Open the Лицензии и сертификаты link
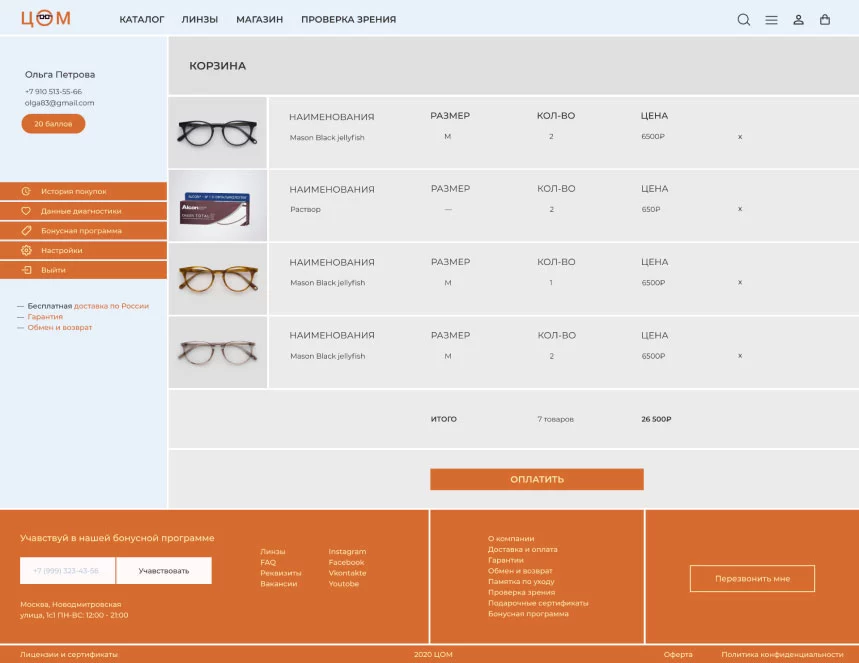 click(x=68, y=654)
